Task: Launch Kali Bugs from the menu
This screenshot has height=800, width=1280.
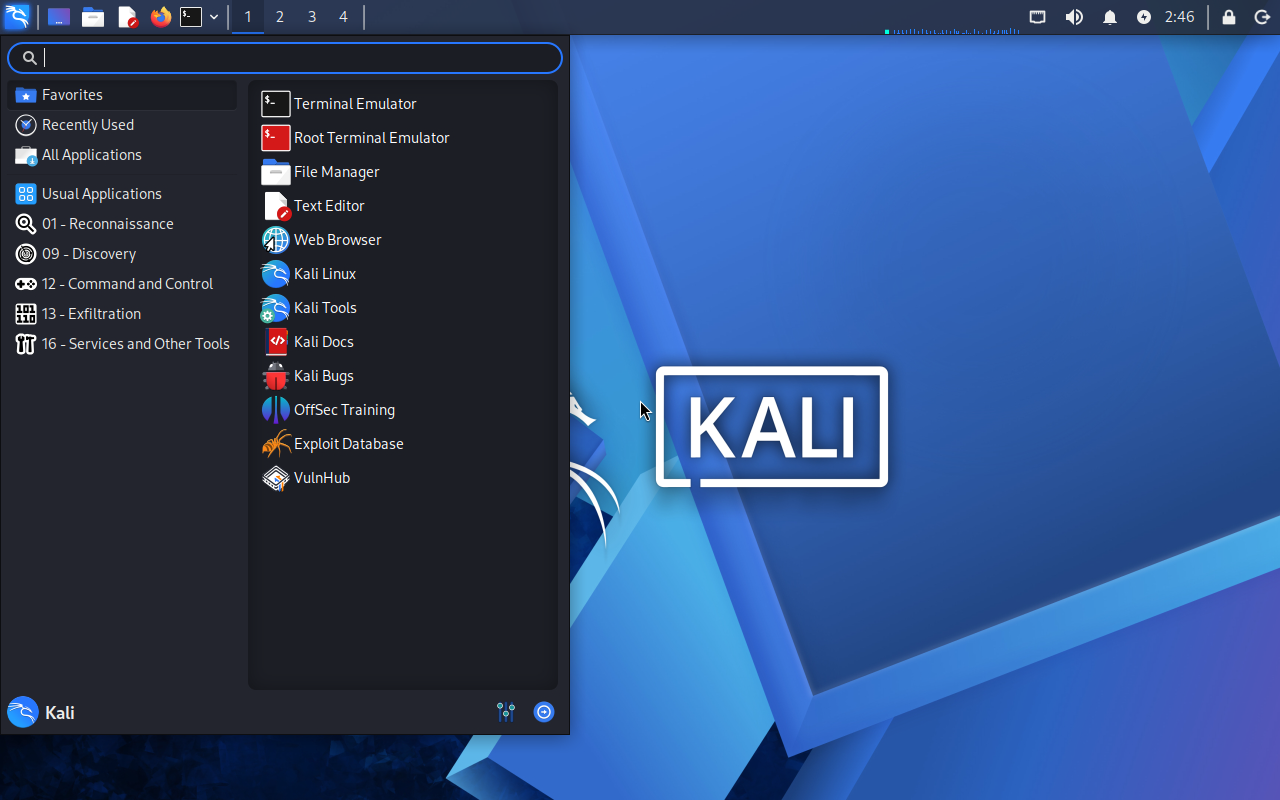Action: pyautogui.click(x=323, y=376)
